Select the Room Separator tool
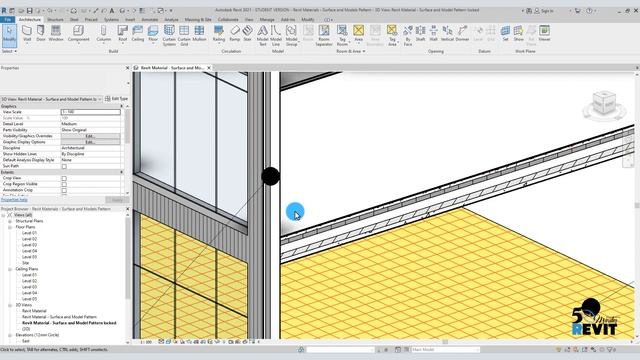This screenshot has width=640, height=360. [324, 36]
